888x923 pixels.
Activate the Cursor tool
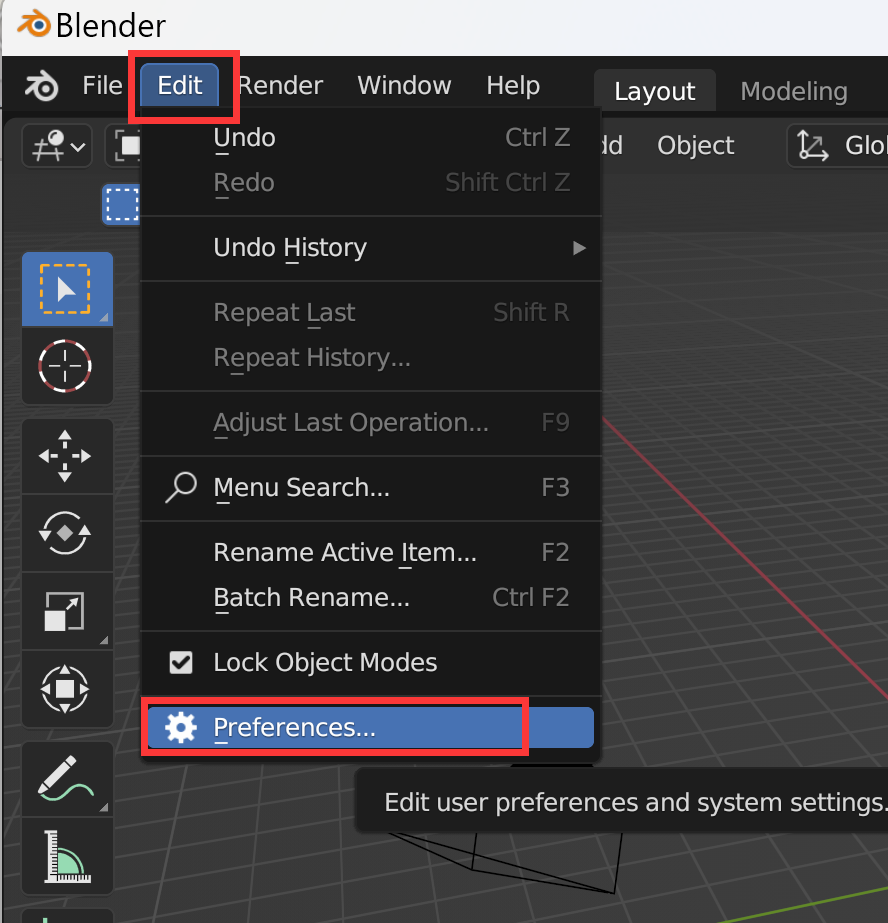(66, 366)
